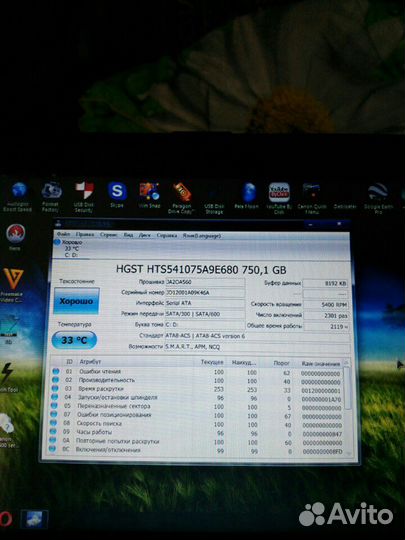Open the YouTube By Click shortcut

coord(279,198)
